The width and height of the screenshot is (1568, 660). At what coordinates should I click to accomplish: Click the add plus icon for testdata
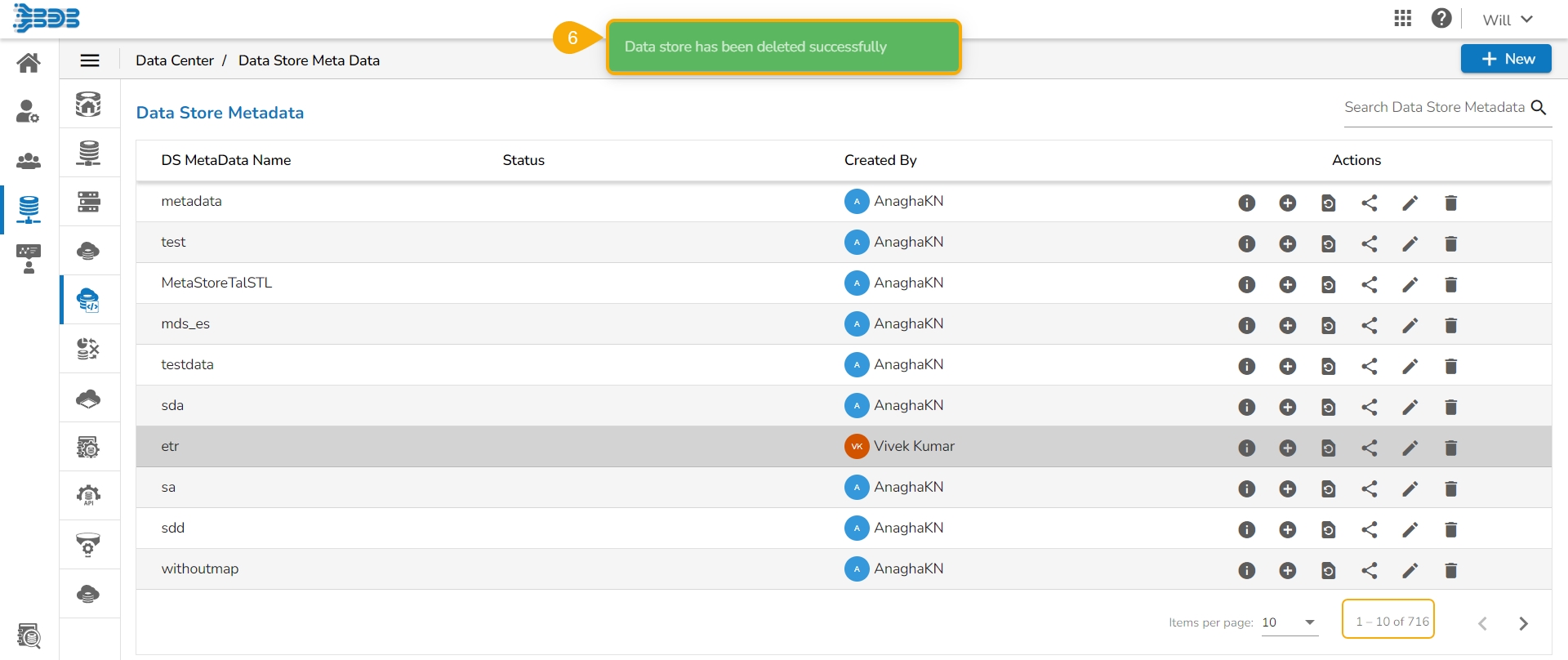[1287, 366]
